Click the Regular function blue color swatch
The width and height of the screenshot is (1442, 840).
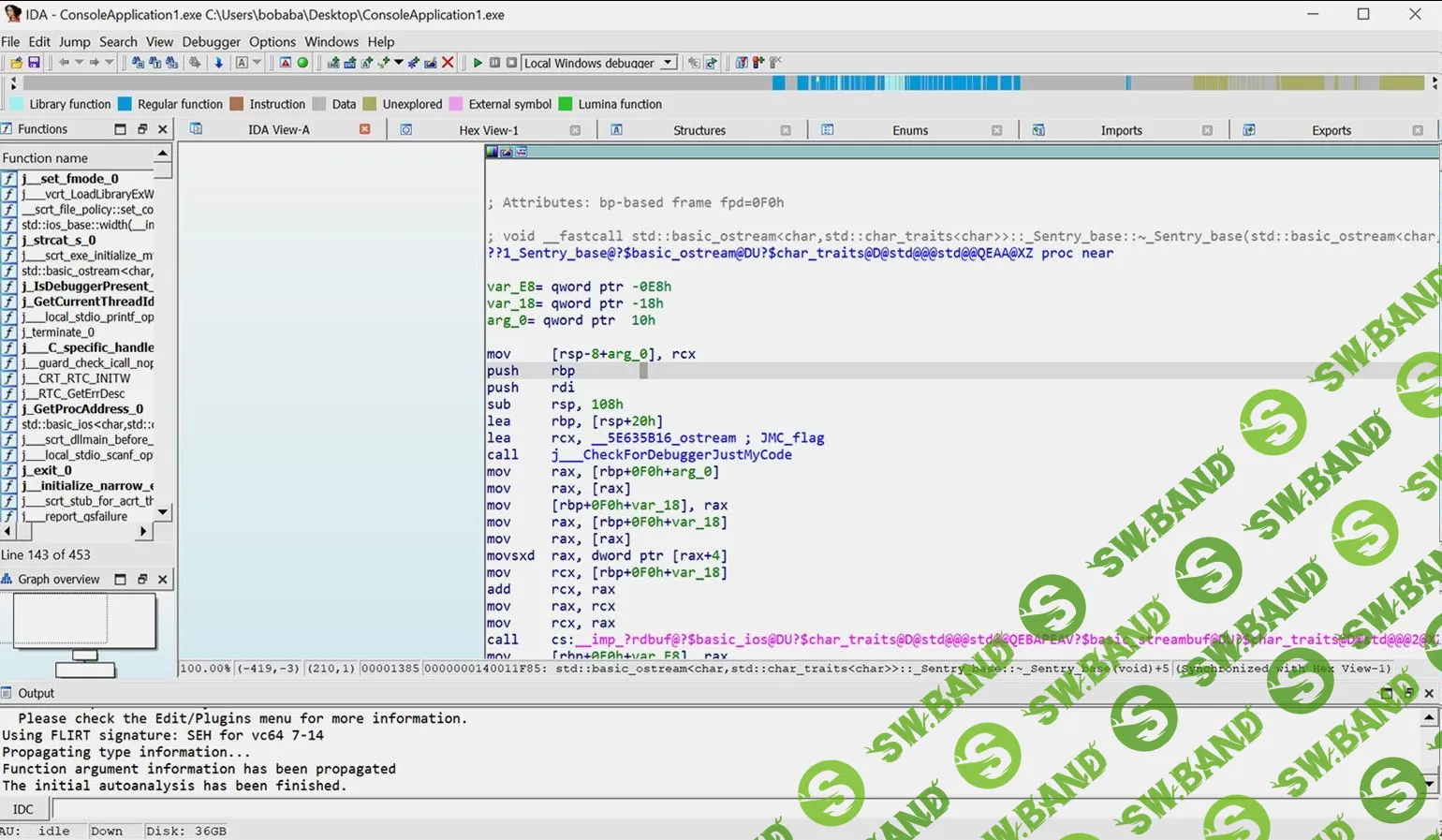pos(124,104)
